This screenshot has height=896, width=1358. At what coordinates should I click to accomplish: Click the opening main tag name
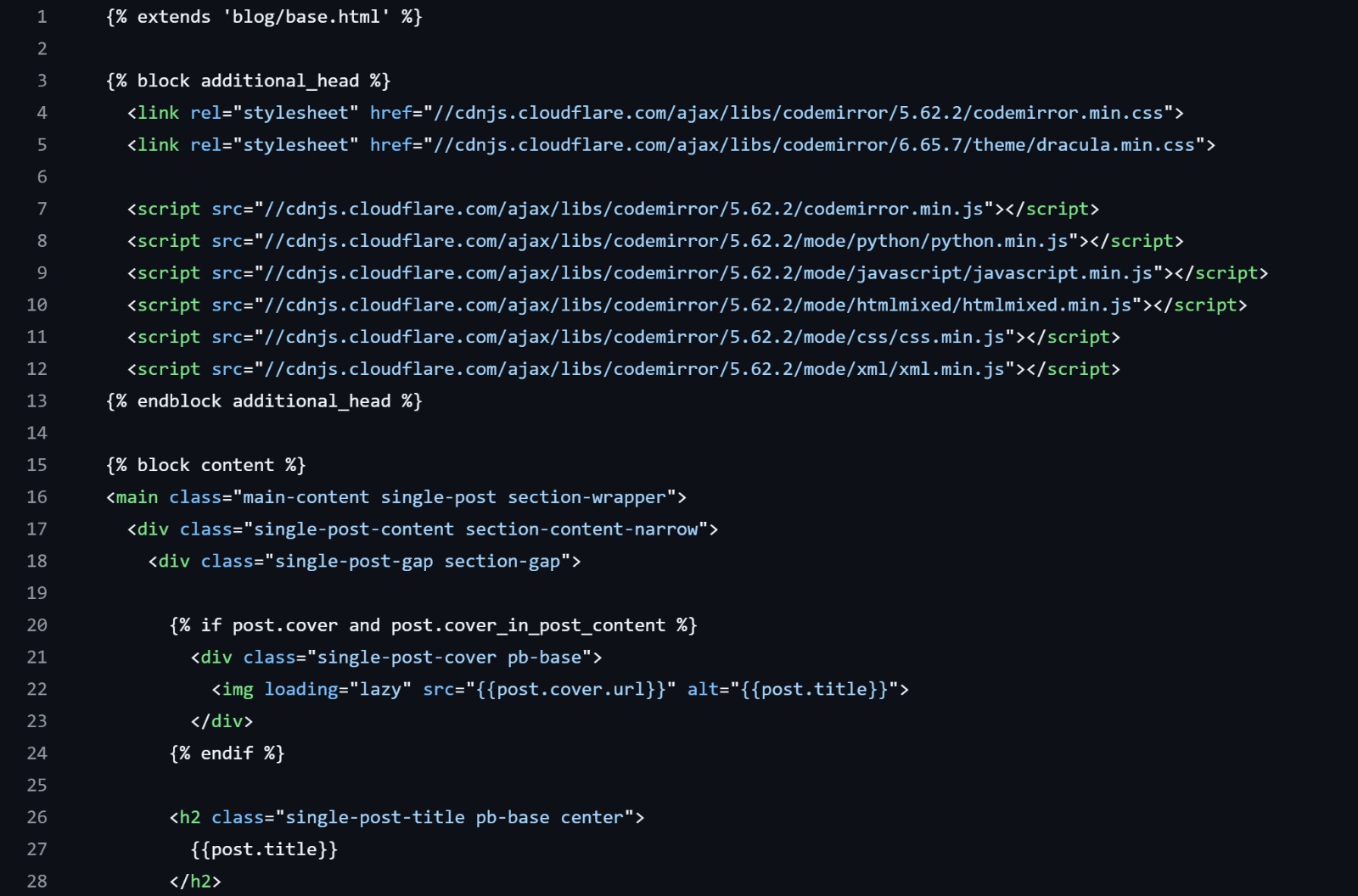coord(137,497)
